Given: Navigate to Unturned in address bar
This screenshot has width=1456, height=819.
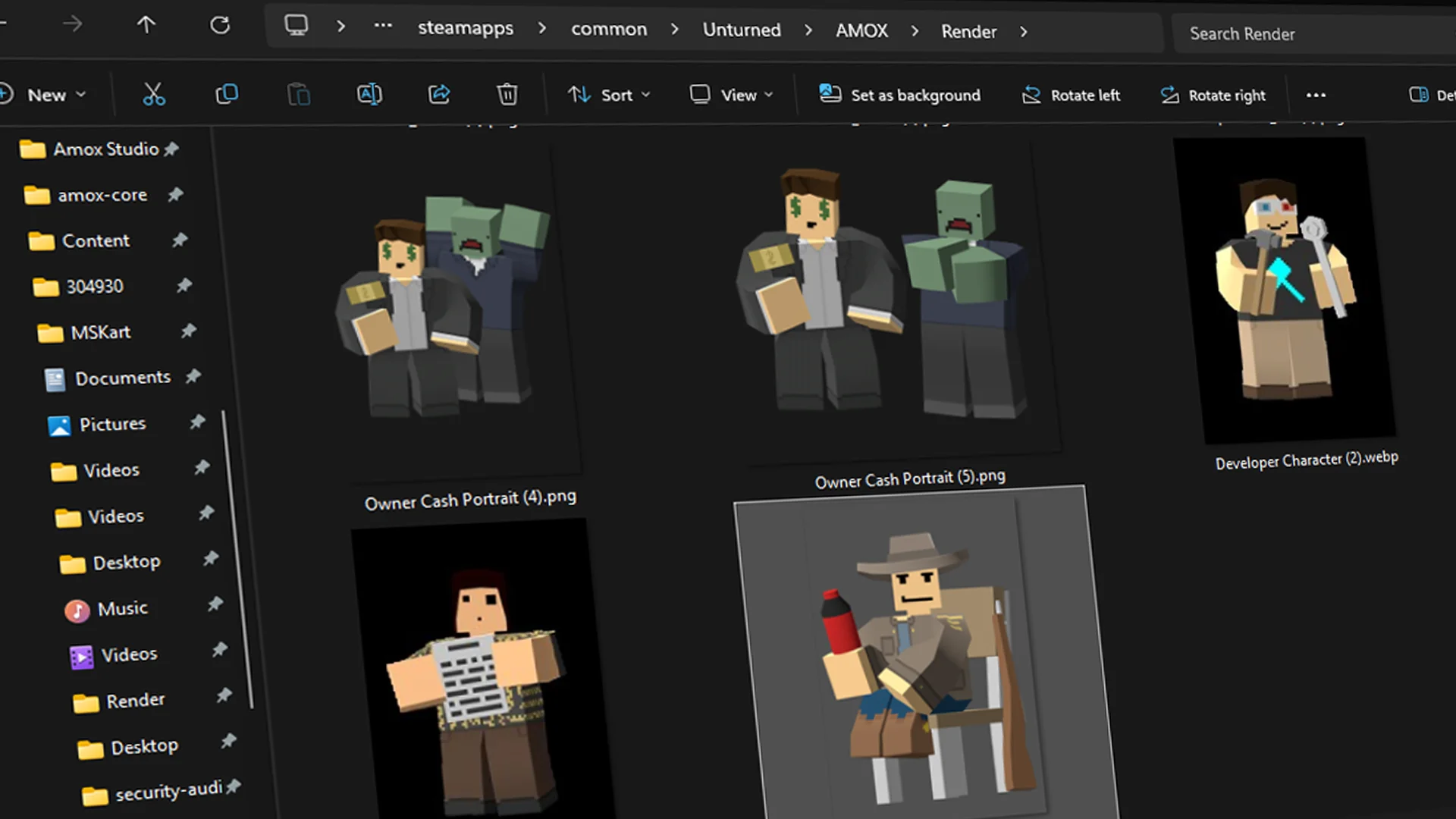Looking at the screenshot, I should [741, 30].
